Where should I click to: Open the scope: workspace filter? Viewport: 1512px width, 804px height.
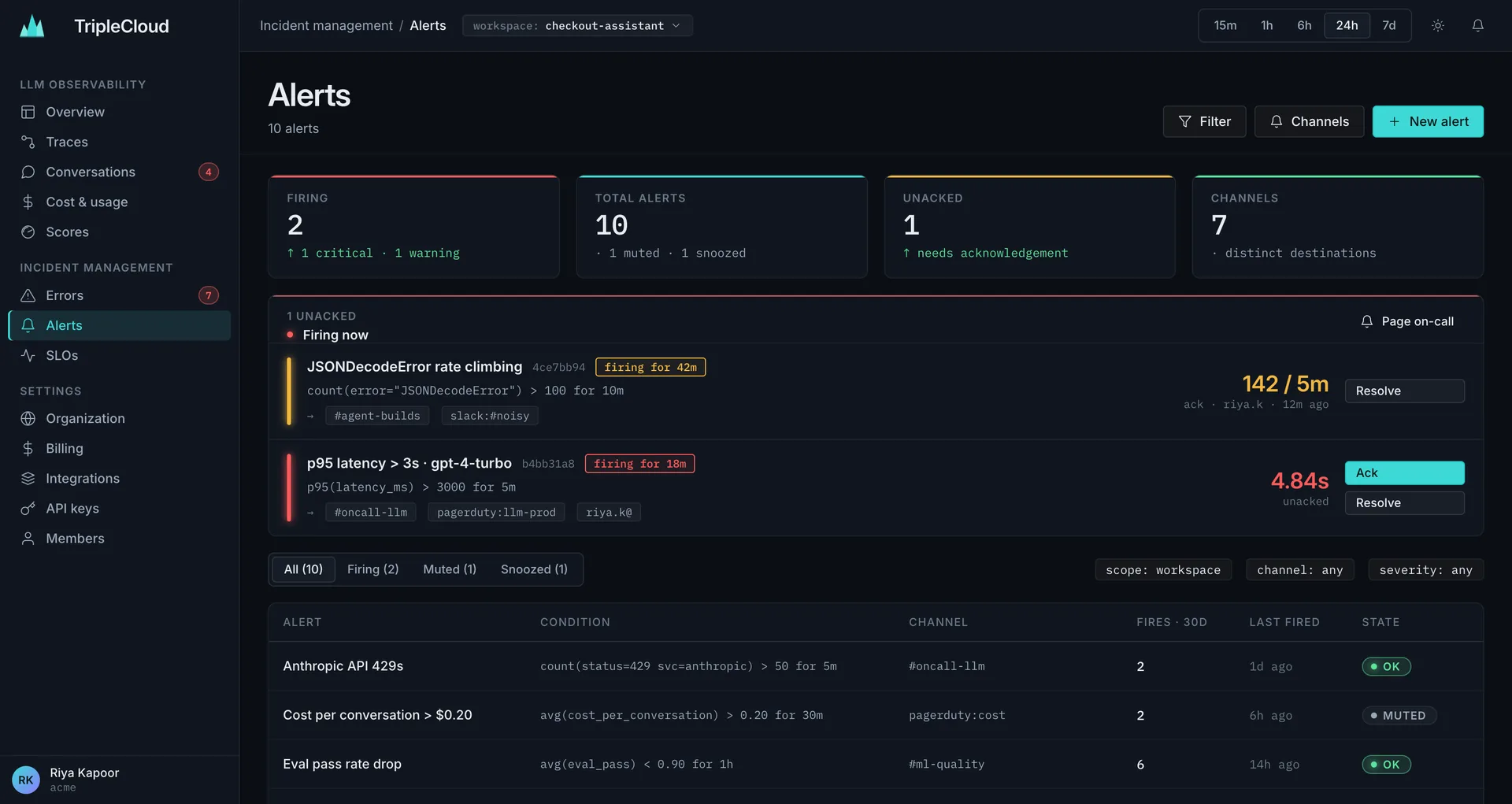point(1163,569)
